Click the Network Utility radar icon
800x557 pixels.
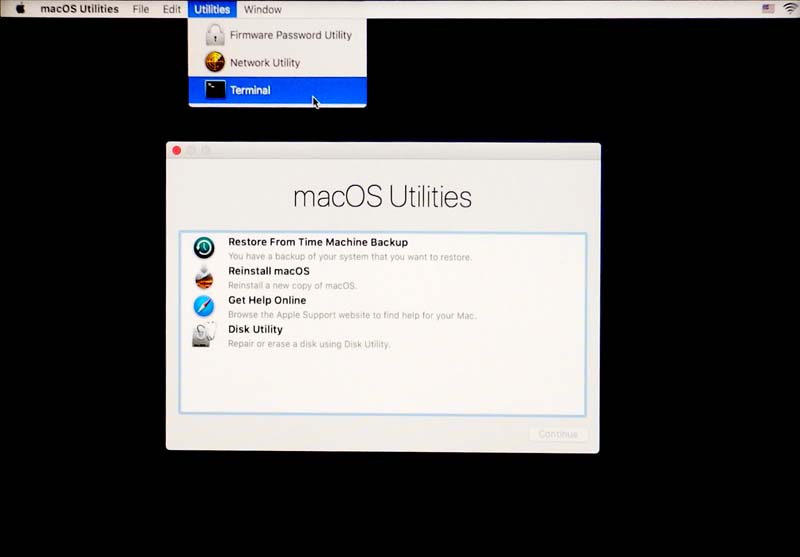tap(215, 62)
